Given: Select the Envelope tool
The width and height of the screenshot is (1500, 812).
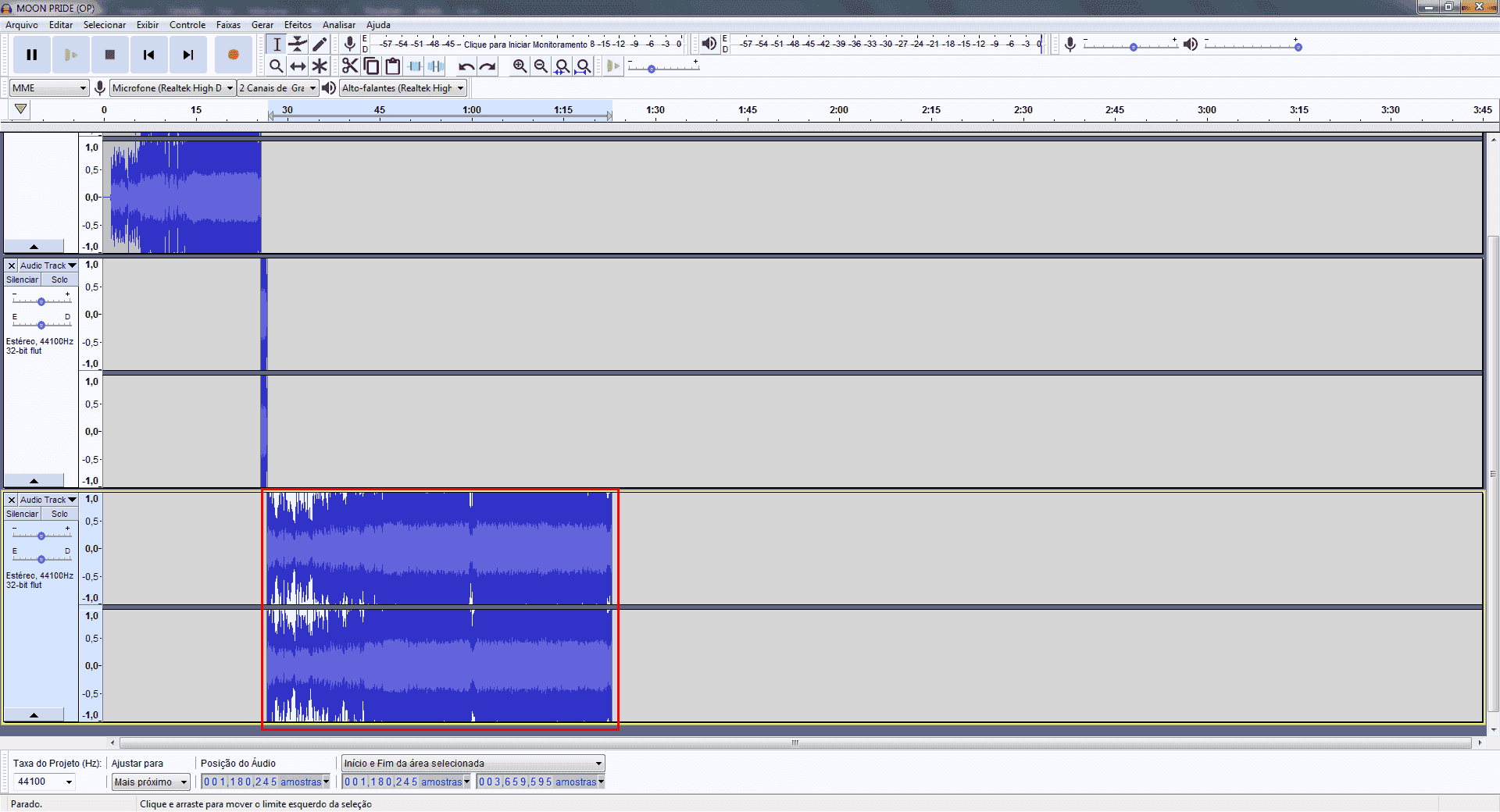Looking at the screenshot, I should click(298, 45).
